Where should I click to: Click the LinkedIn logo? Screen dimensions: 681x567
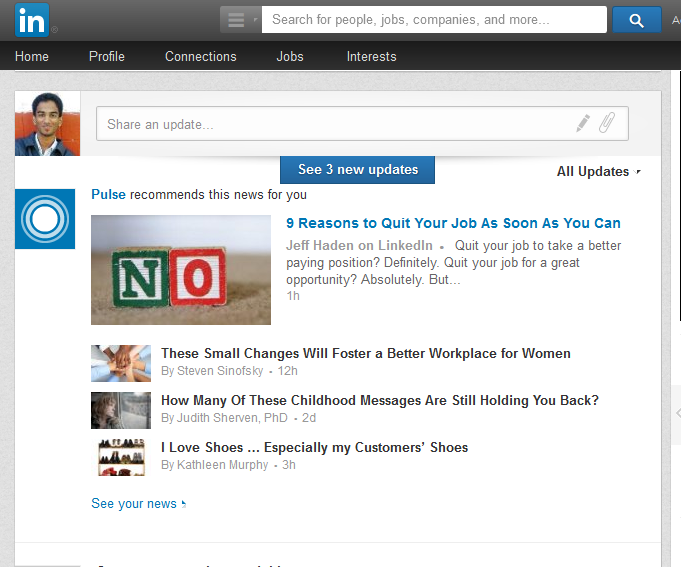32,20
